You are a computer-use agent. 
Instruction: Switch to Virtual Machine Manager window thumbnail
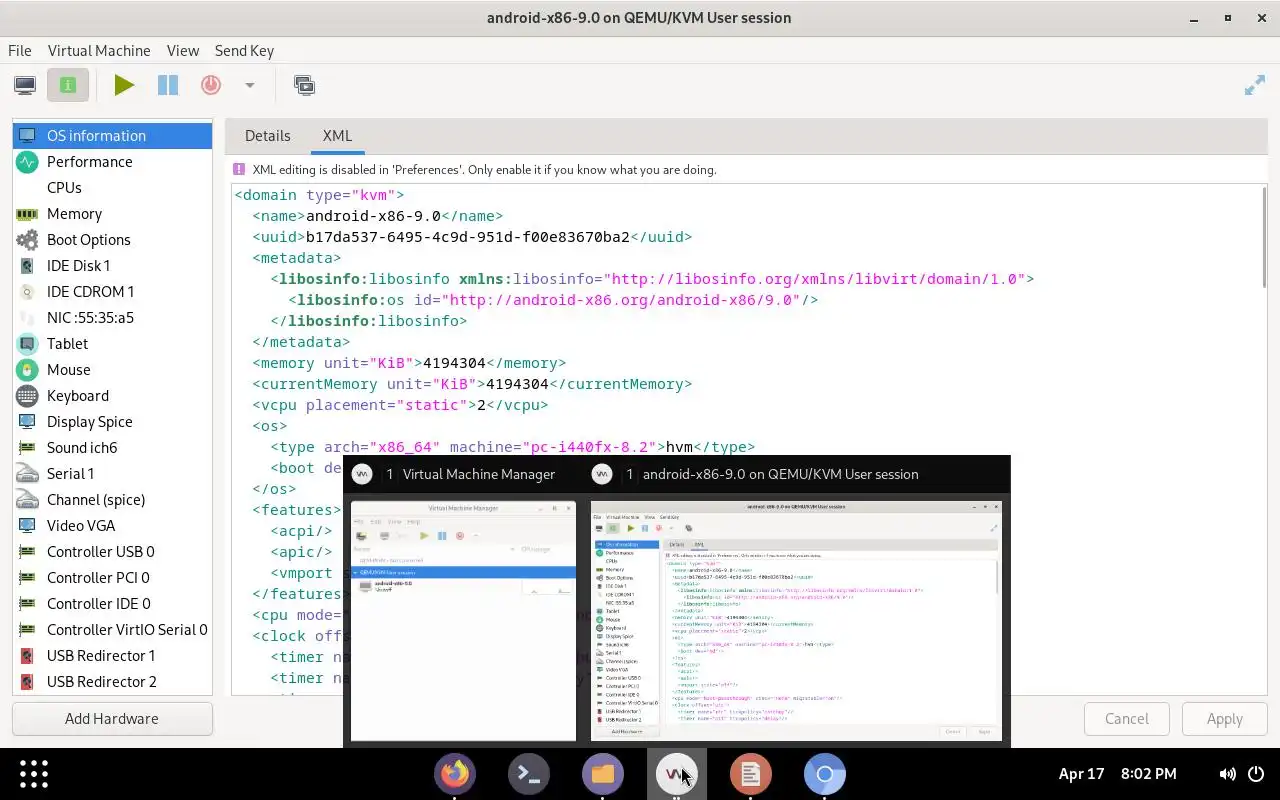pos(463,620)
